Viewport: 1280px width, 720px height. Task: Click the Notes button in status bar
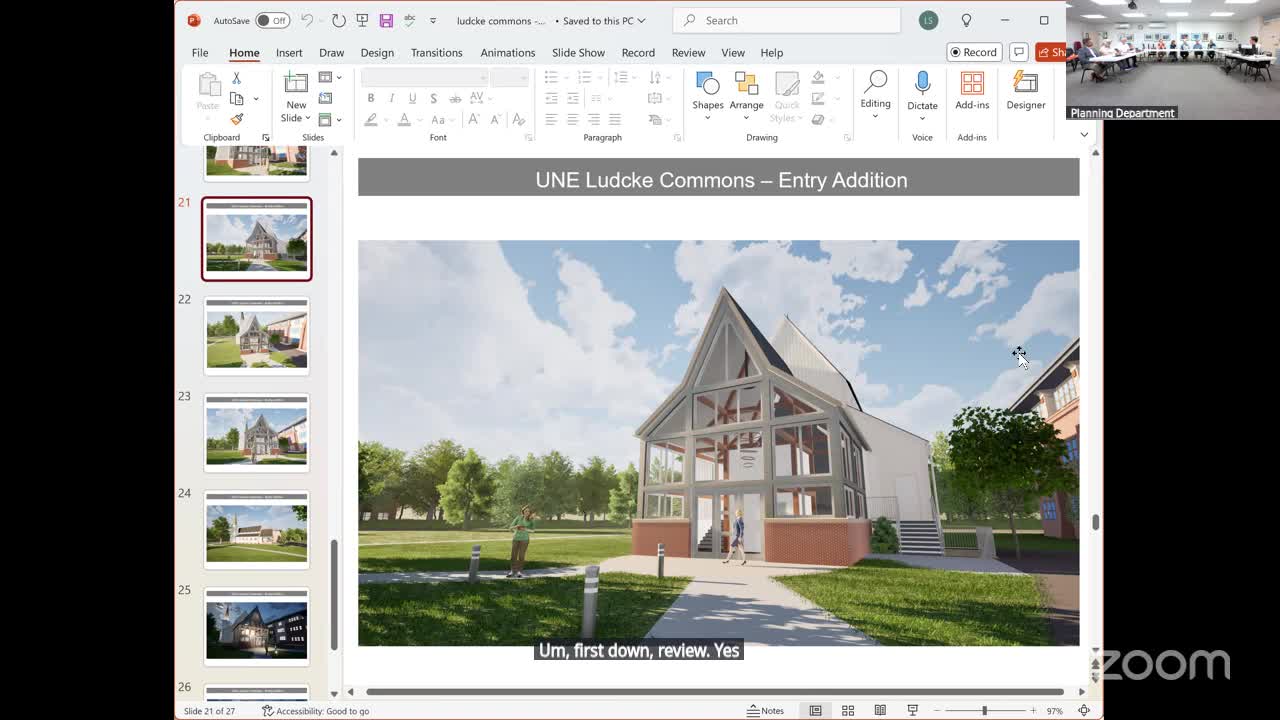coord(766,710)
